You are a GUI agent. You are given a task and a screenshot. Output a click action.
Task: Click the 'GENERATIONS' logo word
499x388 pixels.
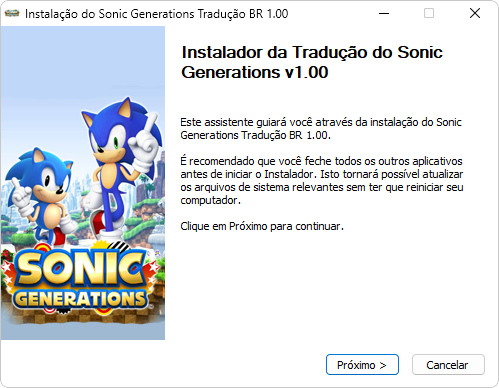pos(80,298)
